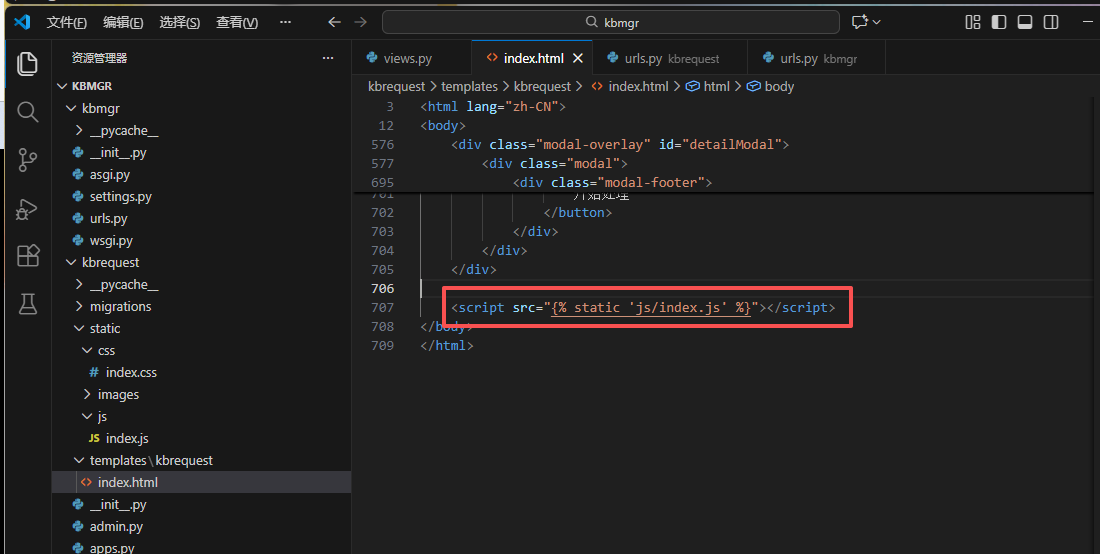Image resolution: width=1100 pixels, height=554 pixels.
Task: Go forward with the right arrow
Action: (361, 22)
